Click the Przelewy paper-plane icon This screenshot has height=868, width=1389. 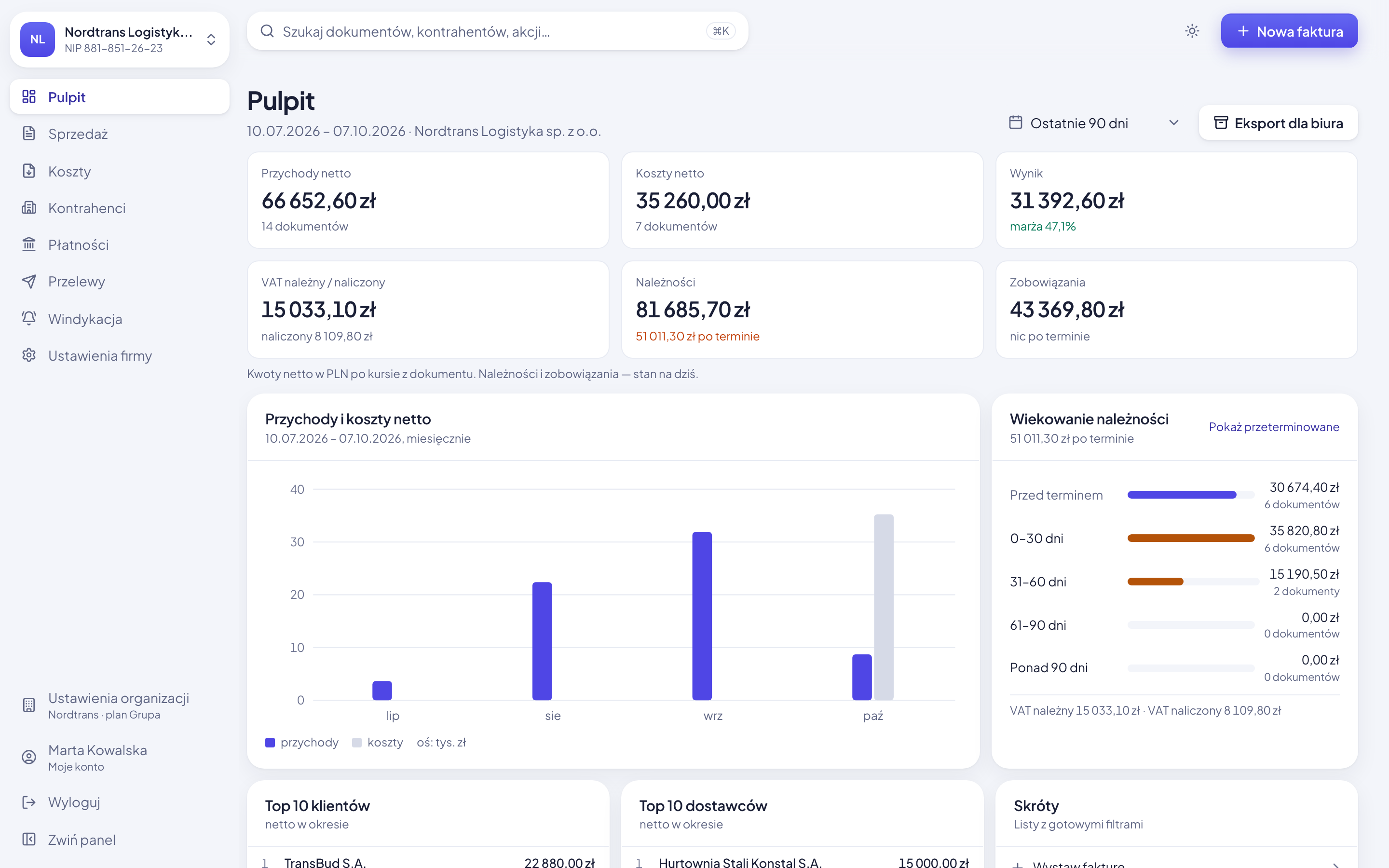pos(29,281)
